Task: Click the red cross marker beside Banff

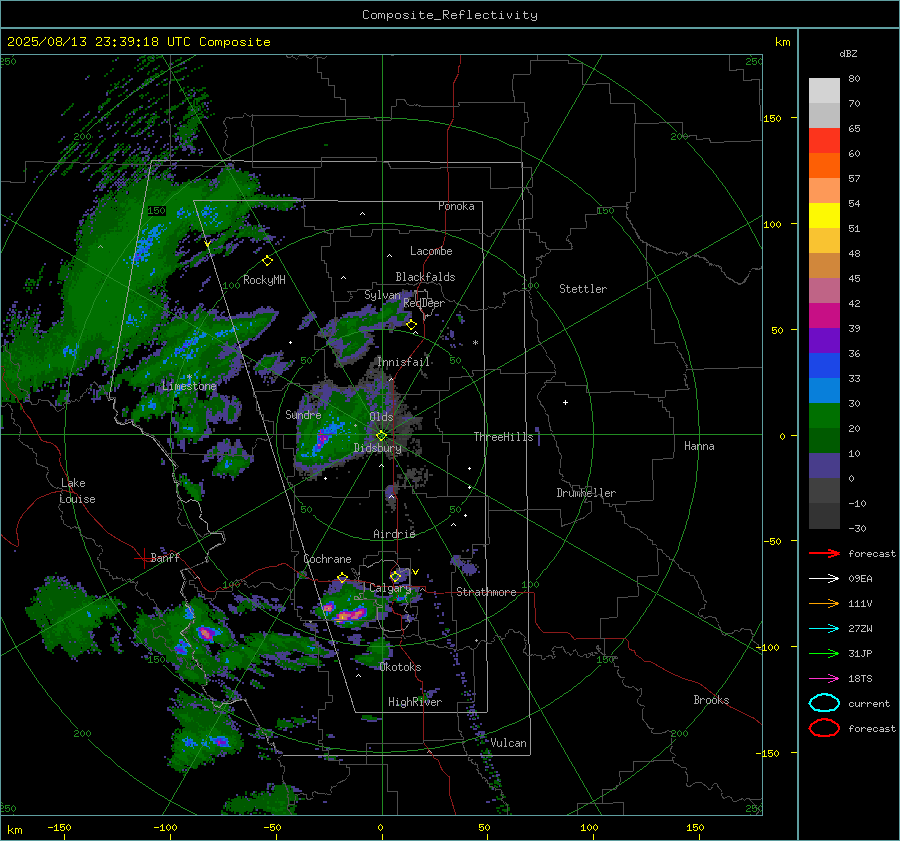Action: tap(143, 558)
